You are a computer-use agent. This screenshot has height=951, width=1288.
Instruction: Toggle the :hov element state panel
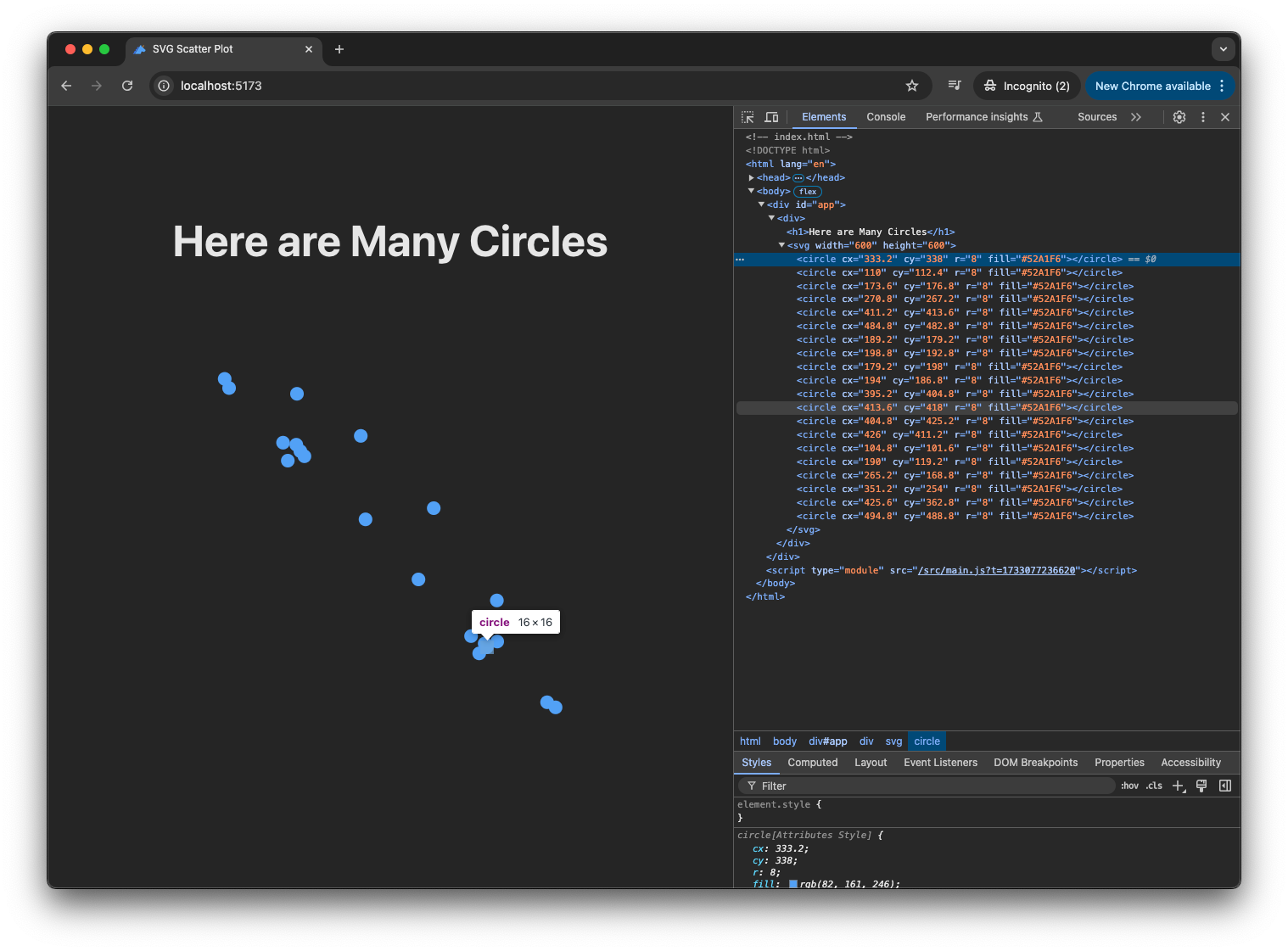point(1129,786)
